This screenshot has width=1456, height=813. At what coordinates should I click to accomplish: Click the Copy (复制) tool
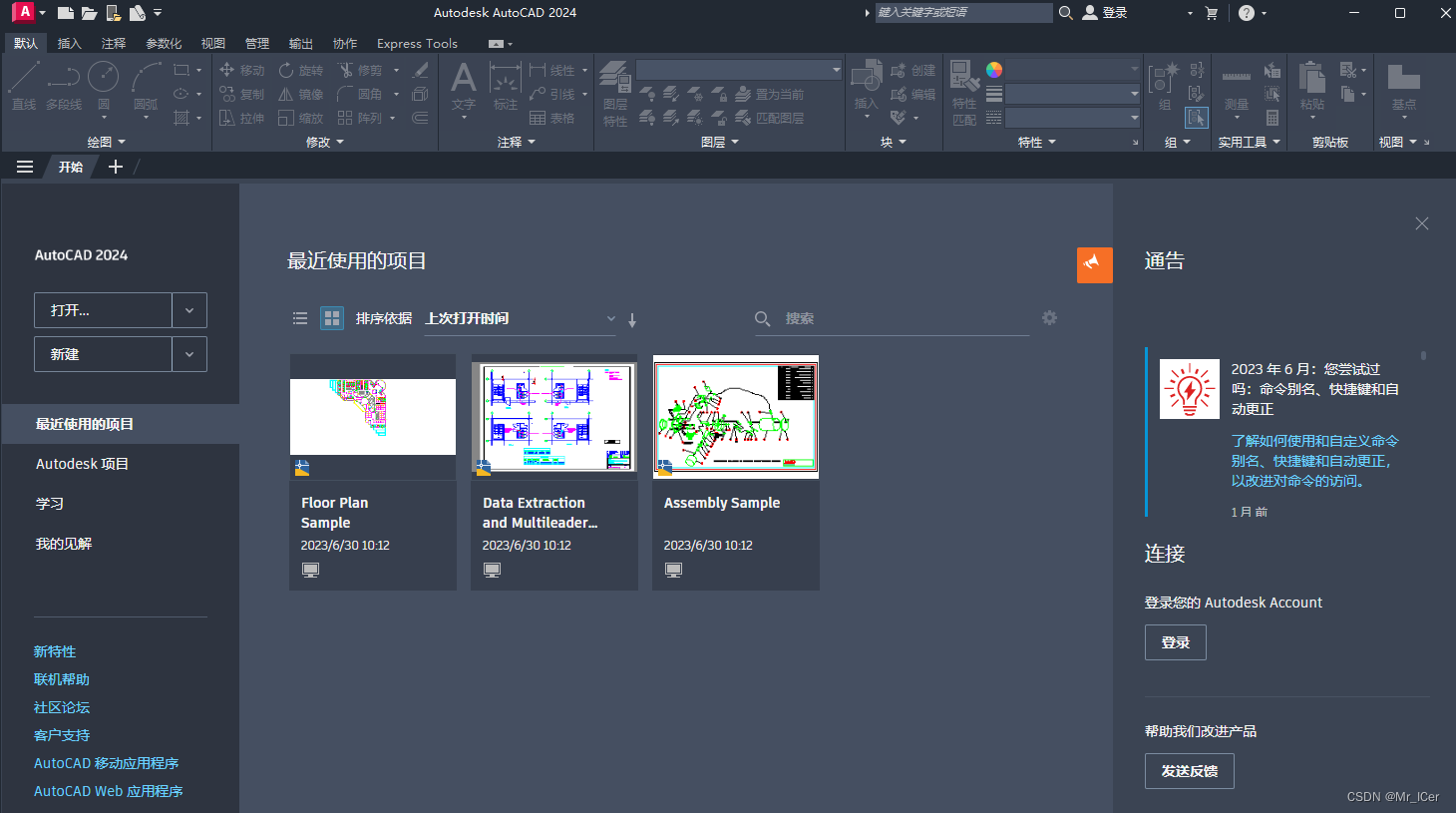[242, 94]
